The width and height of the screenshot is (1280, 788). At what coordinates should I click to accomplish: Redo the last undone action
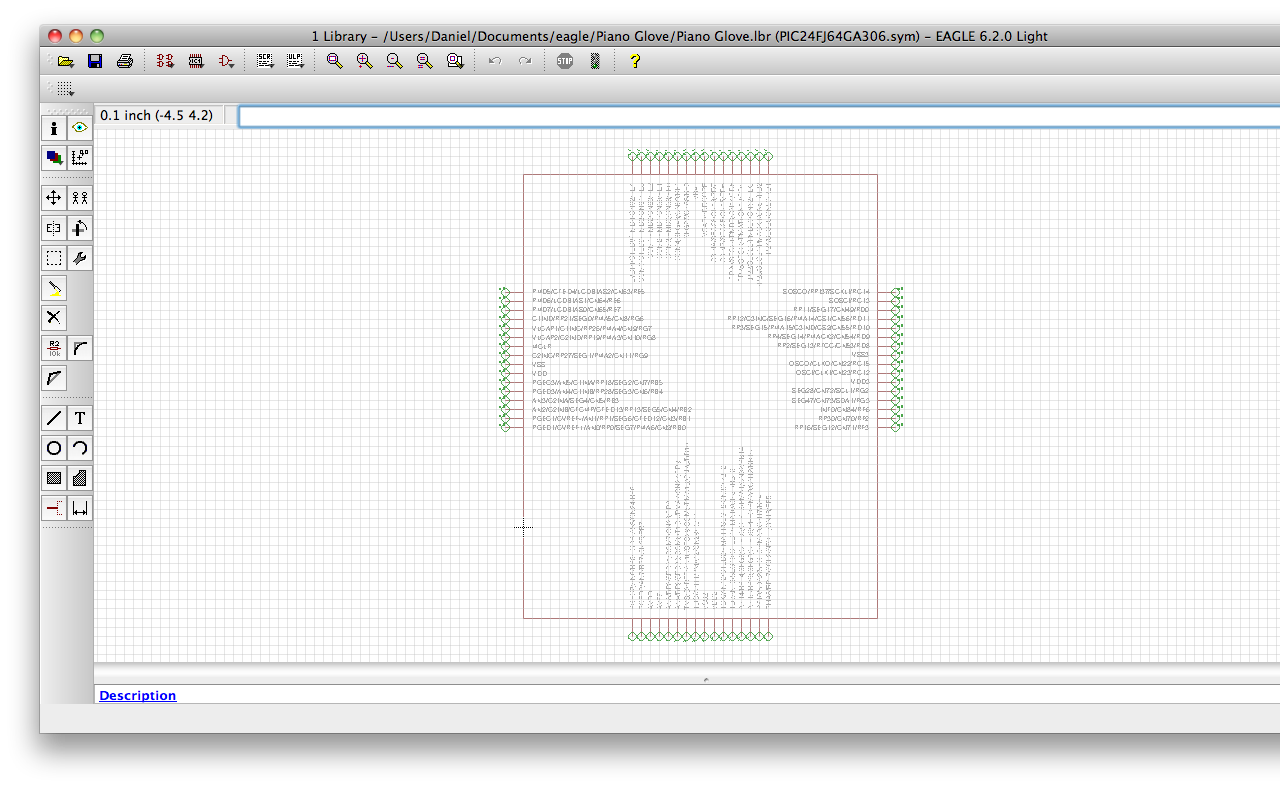525,61
